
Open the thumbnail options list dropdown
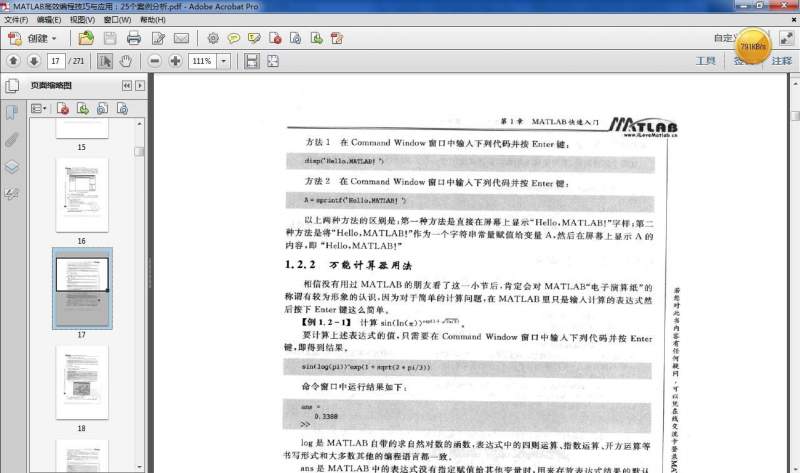(x=38, y=109)
